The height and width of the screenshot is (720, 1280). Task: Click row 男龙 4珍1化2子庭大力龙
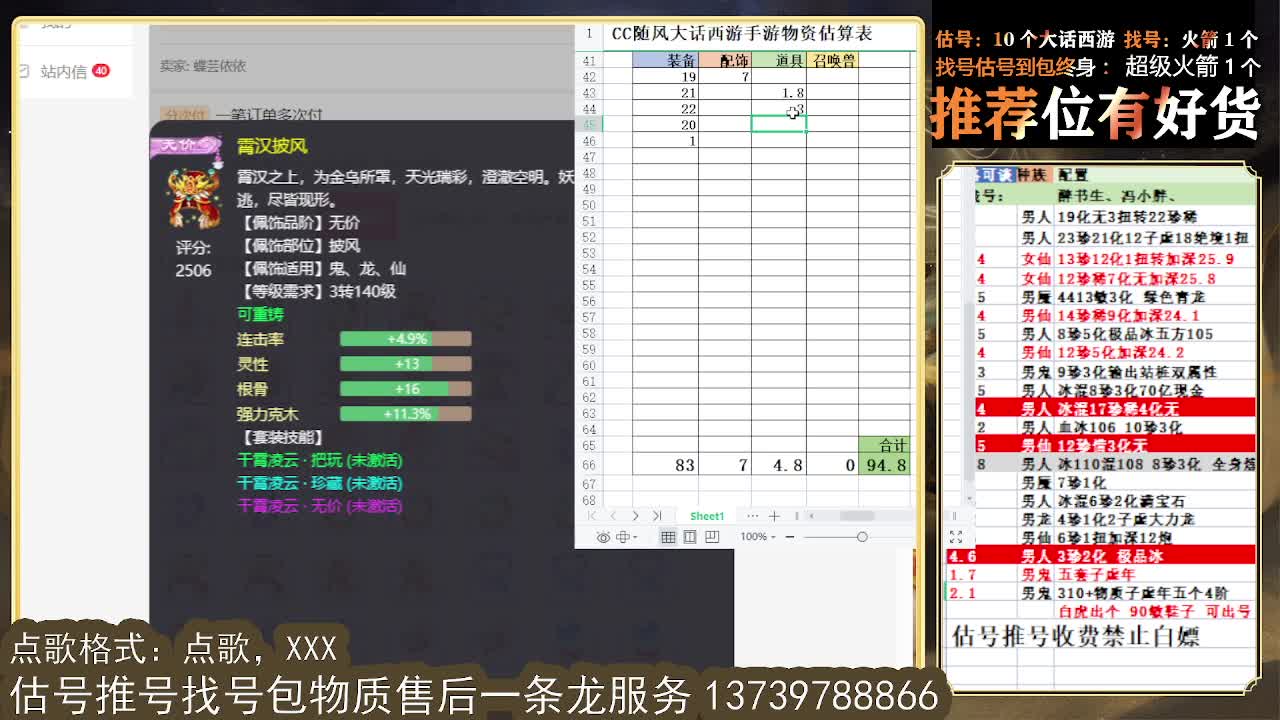(x=1116, y=519)
